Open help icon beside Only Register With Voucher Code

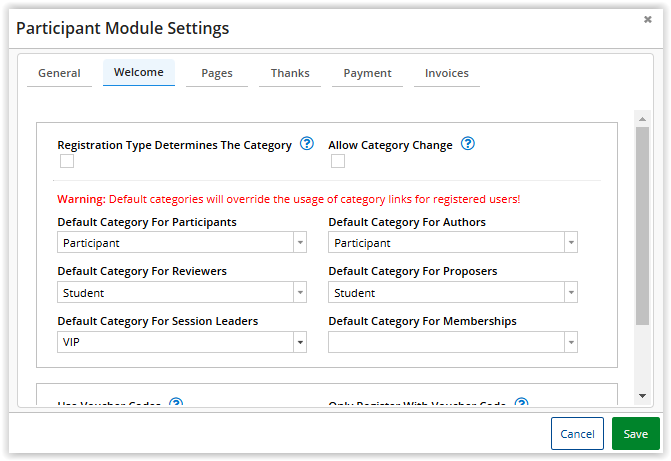(x=521, y=402)
